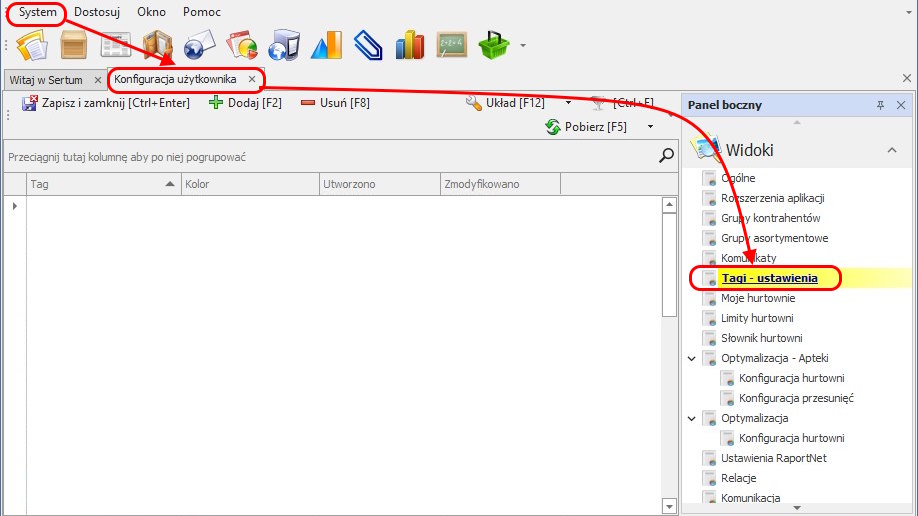Open the System menu
918x516 pixels.
click(x=38, y=12)
